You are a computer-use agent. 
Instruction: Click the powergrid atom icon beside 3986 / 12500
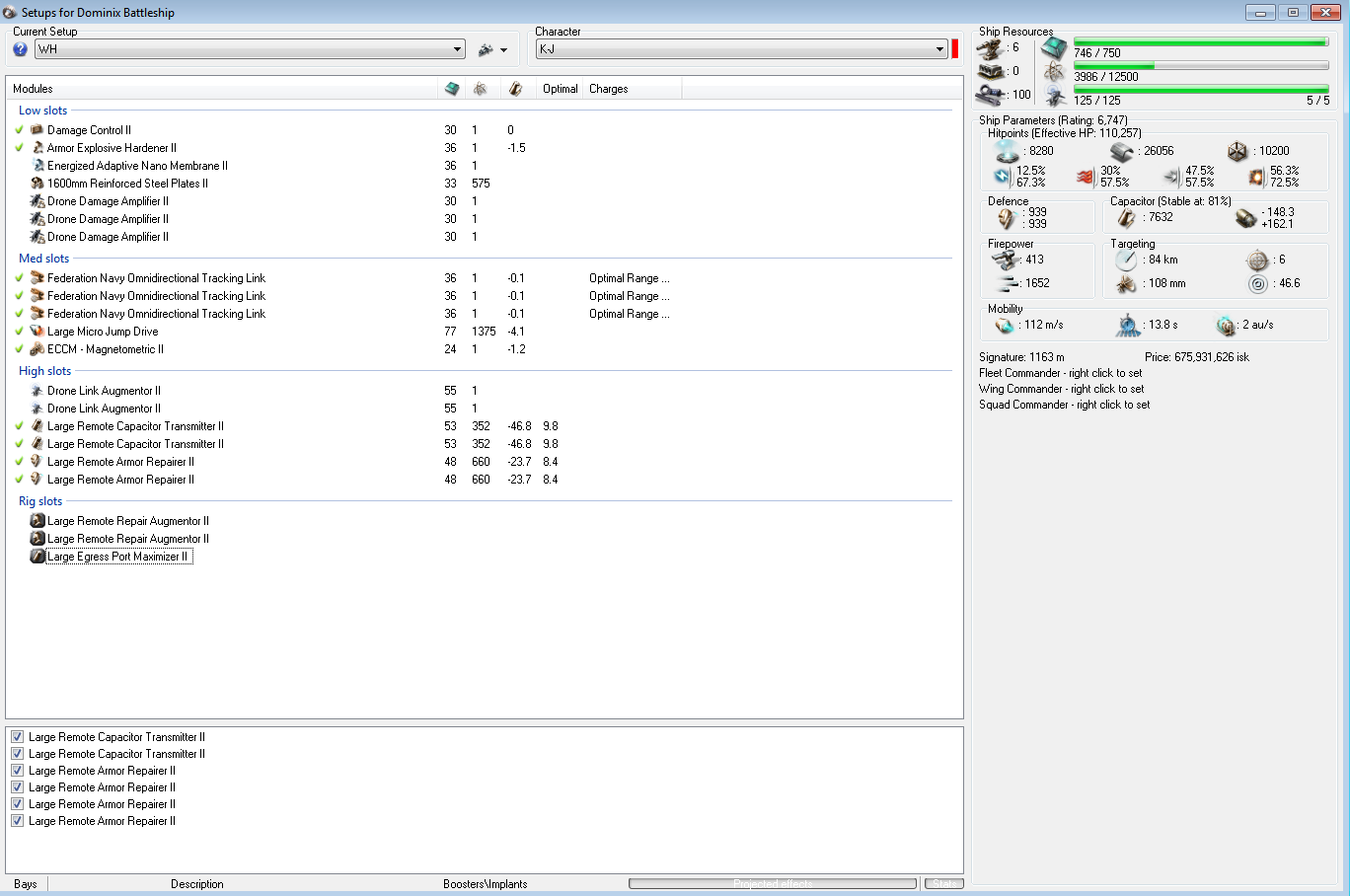point(1055,72)
